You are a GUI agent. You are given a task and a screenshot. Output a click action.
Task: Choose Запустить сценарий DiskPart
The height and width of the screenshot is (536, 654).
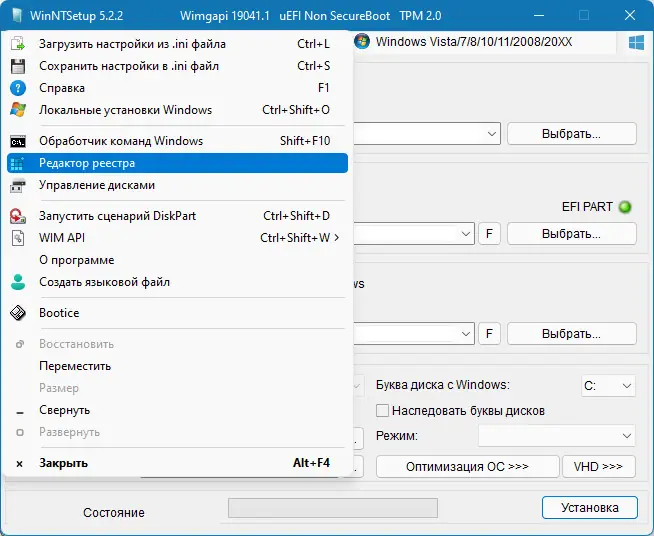177,216
